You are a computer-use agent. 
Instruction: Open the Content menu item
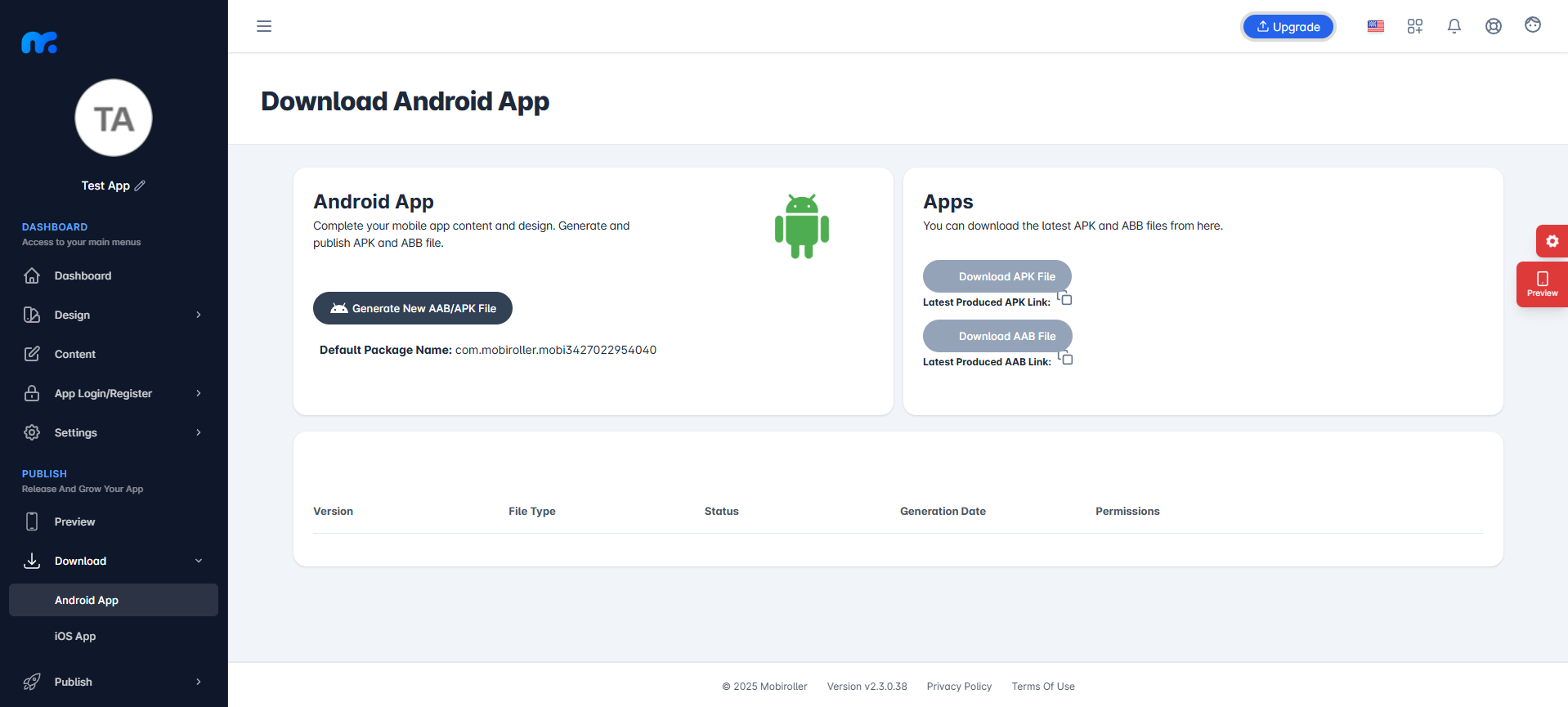click(114, 354)
